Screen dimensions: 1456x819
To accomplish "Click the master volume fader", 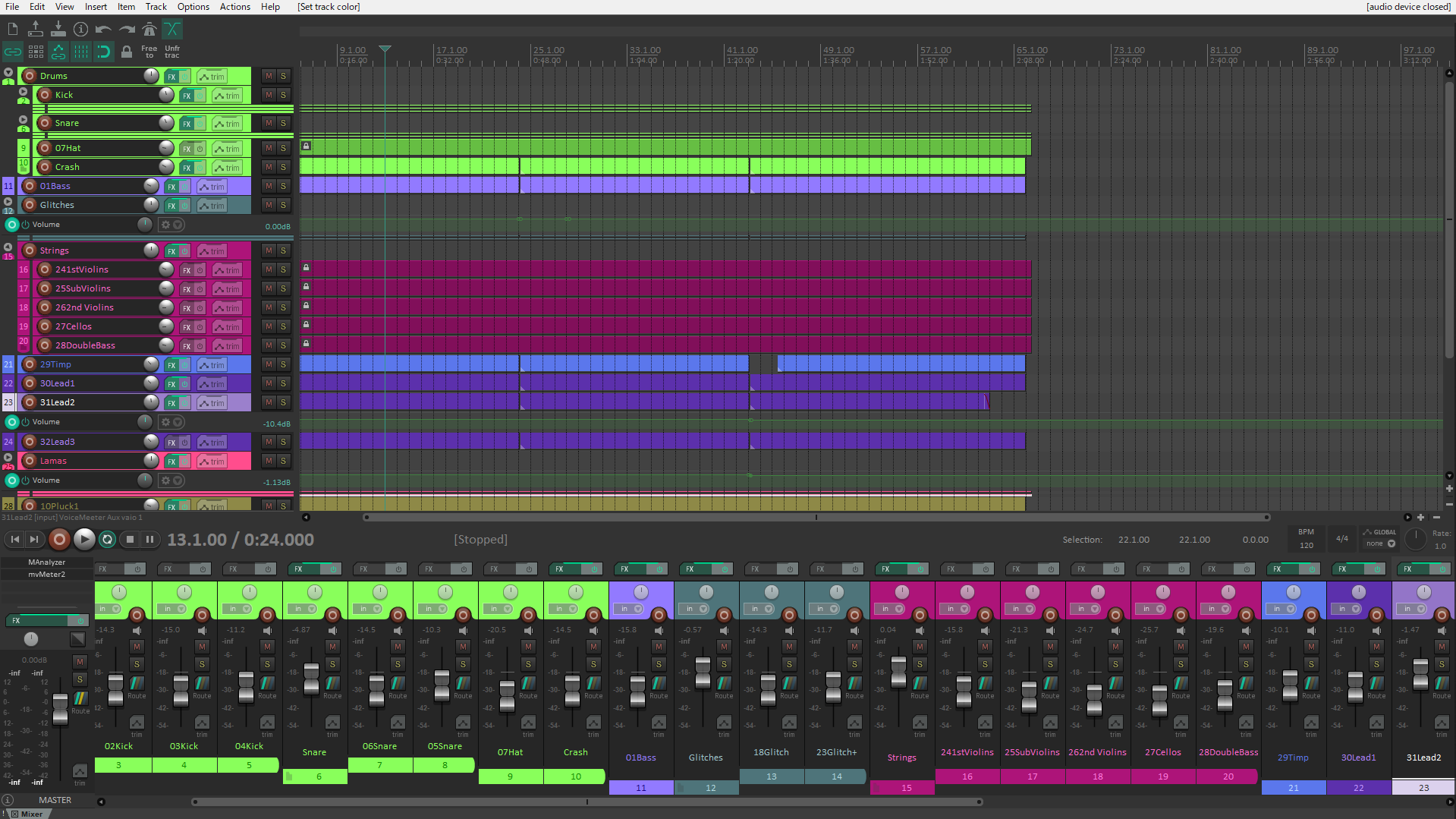I will coord(60,707).
